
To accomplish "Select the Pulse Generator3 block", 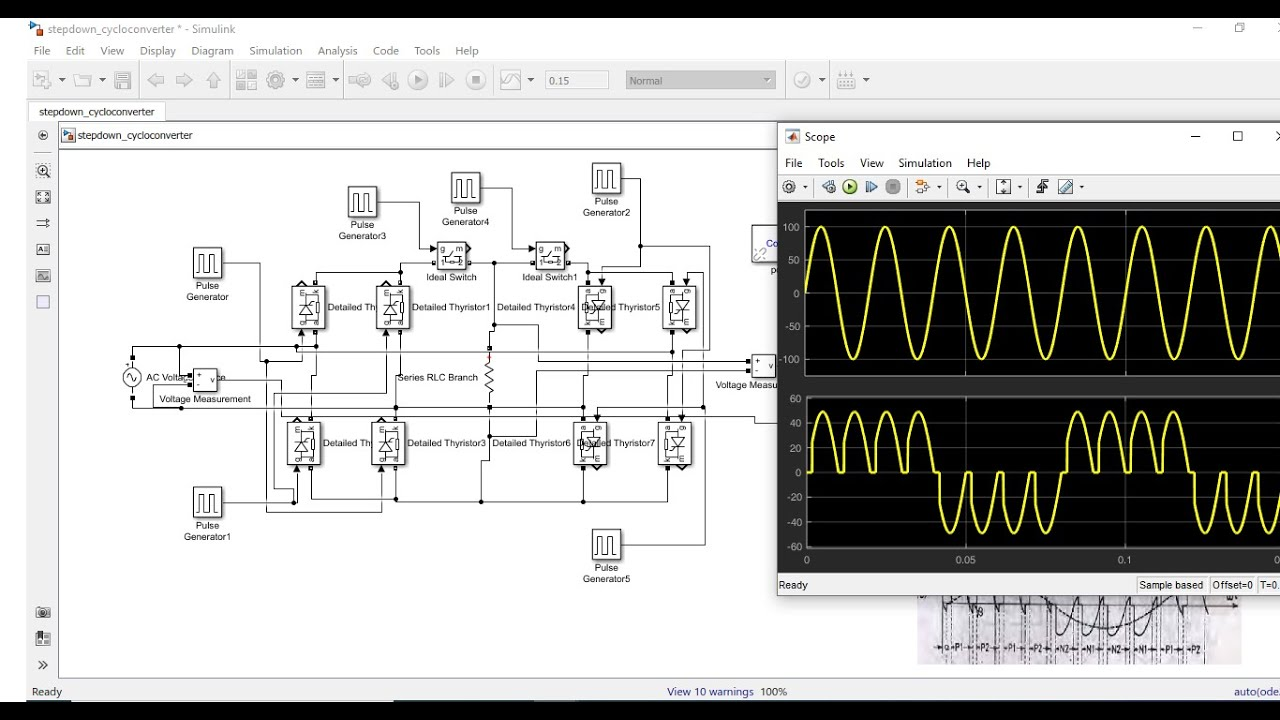I will 362,202.
